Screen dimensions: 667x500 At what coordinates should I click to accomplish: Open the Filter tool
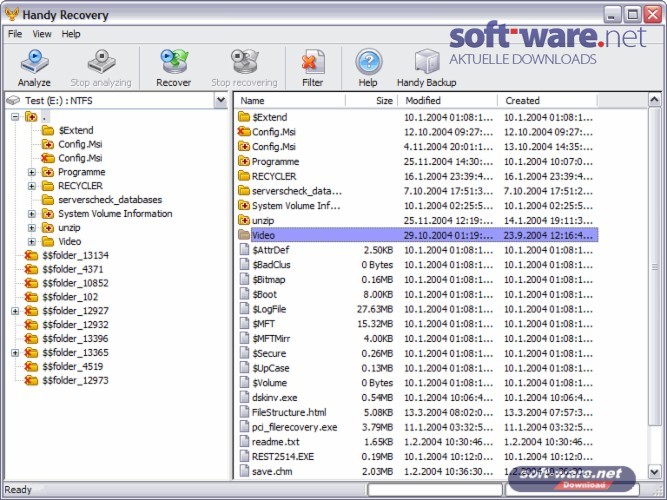coord(313,62)
